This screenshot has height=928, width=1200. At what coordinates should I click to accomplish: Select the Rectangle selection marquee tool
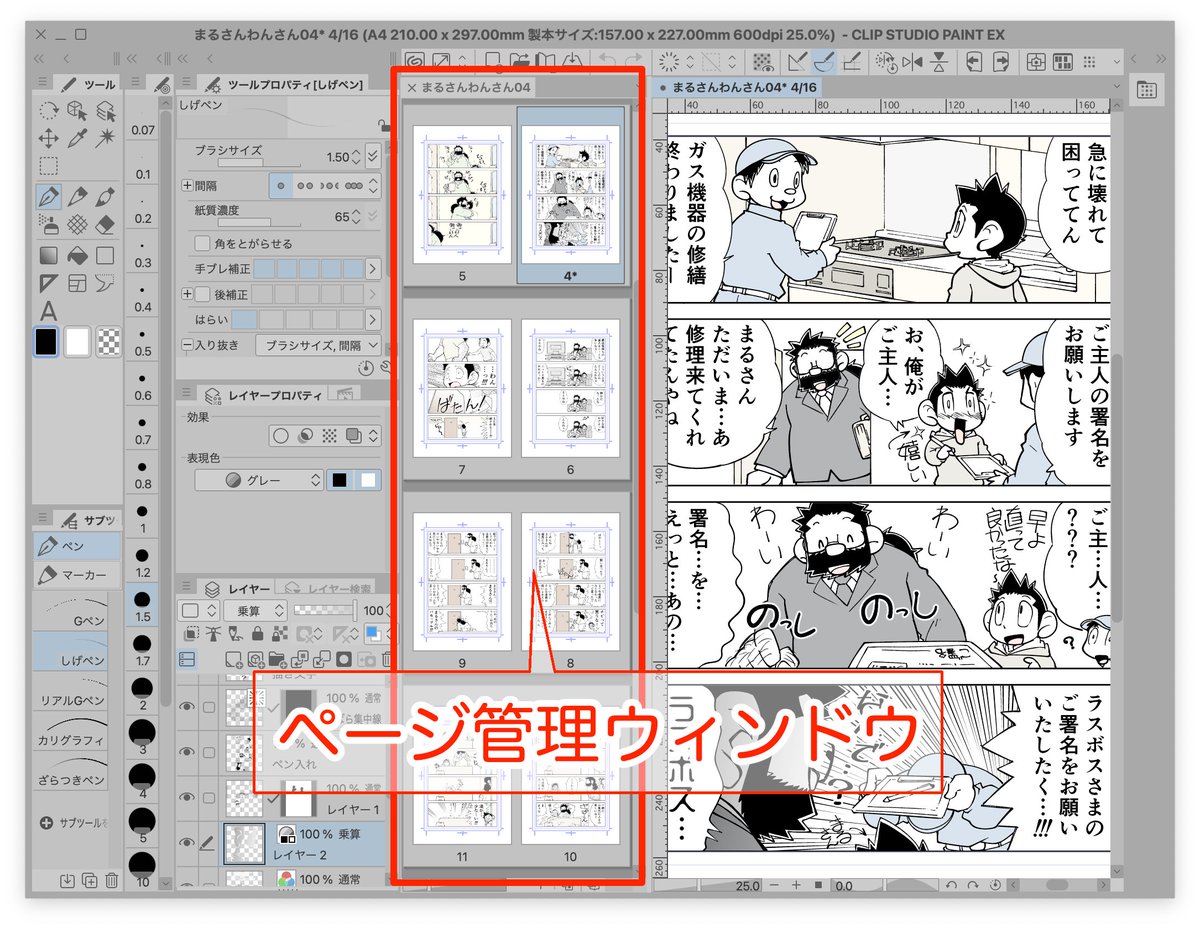click(x=49, y=166)
